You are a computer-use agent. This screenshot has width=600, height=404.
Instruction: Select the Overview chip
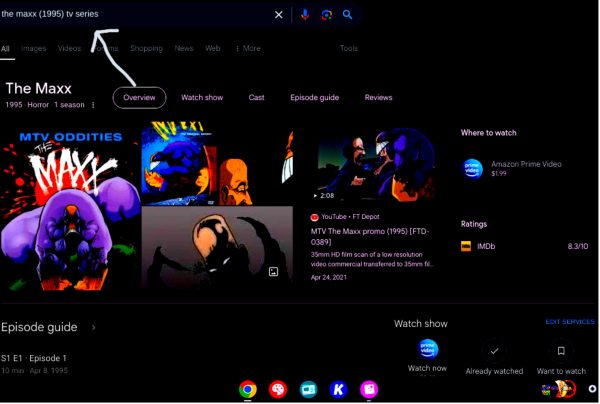[x=139, y=98]
